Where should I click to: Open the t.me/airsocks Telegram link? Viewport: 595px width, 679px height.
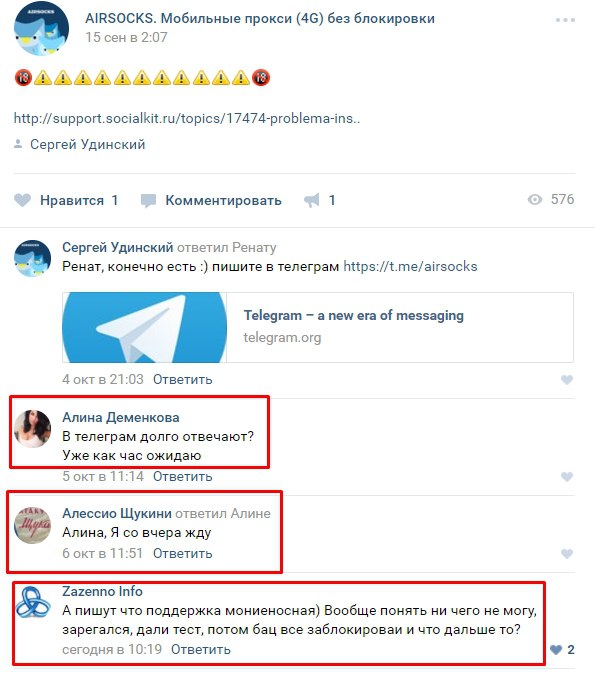(x=410, y=266)
